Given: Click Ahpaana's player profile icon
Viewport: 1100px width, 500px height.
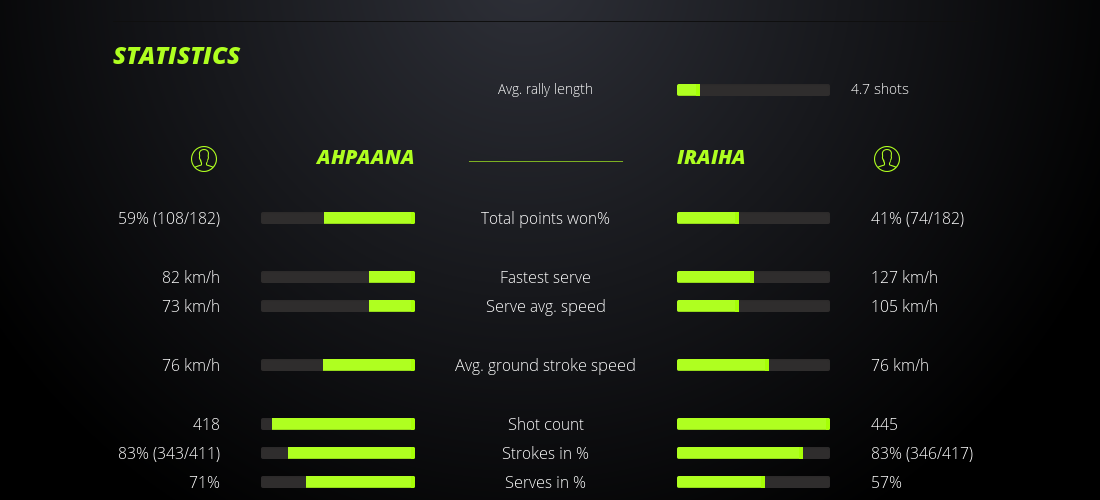Looking at the screenshot, I should (204, 158).
